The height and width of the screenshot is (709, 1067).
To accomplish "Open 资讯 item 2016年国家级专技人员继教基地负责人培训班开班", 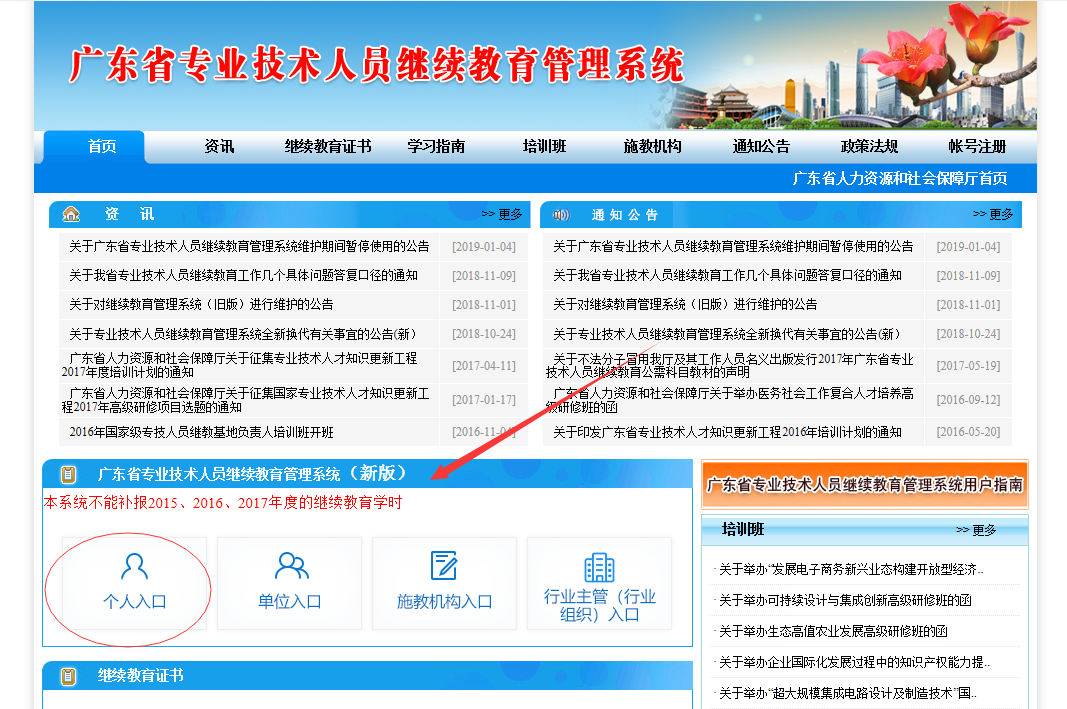I will (x=201, y=432).
